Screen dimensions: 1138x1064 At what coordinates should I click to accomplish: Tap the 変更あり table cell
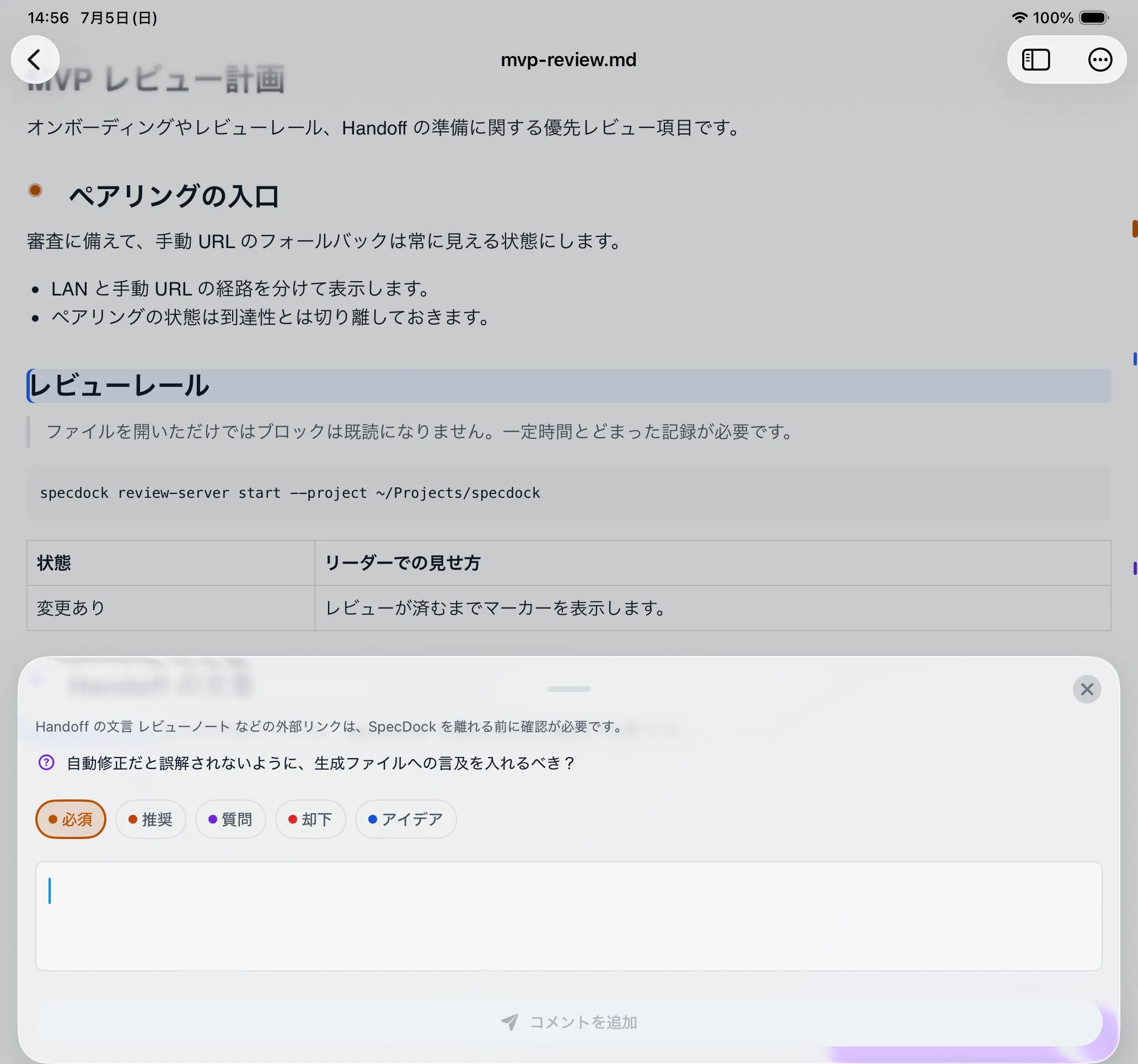(x=170, y=608)
